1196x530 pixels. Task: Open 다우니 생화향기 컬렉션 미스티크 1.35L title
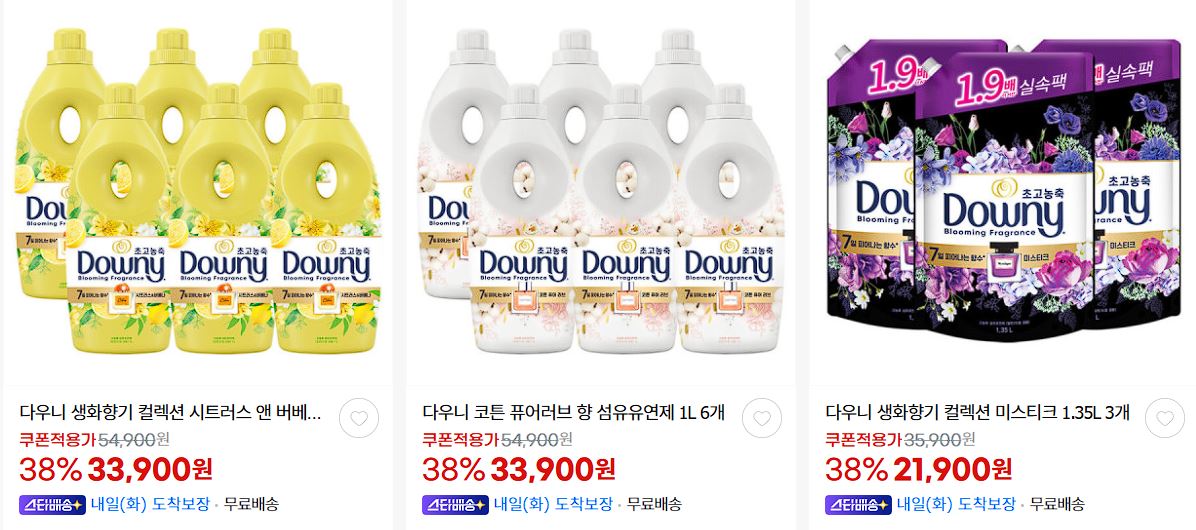[978, 413]
